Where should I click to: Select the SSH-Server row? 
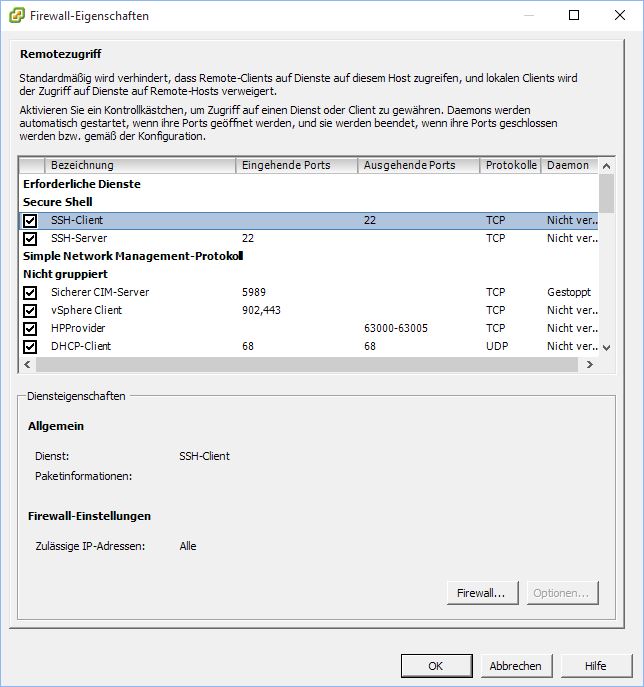(x=309, y=238)
